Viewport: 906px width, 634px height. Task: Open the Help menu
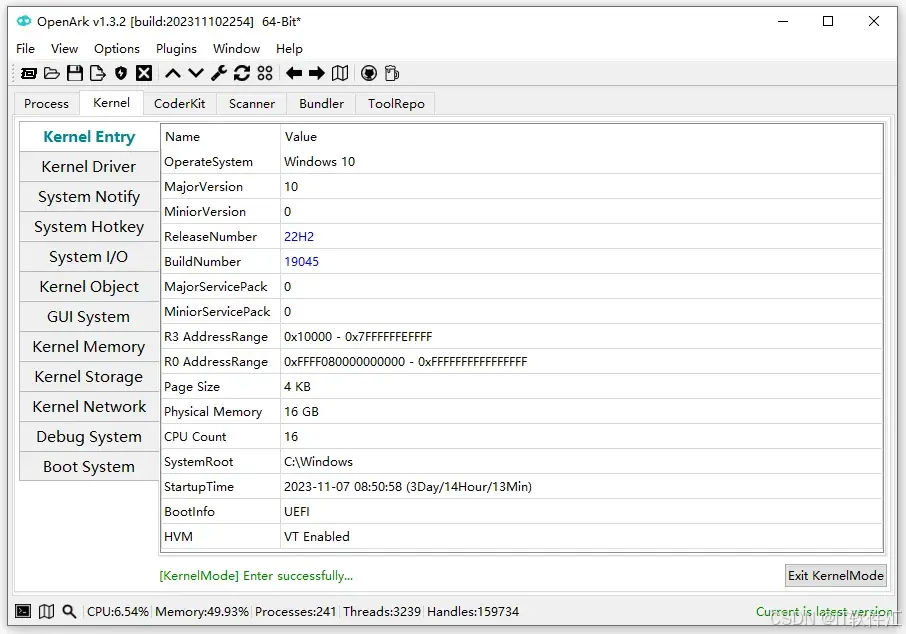[289, 49]
